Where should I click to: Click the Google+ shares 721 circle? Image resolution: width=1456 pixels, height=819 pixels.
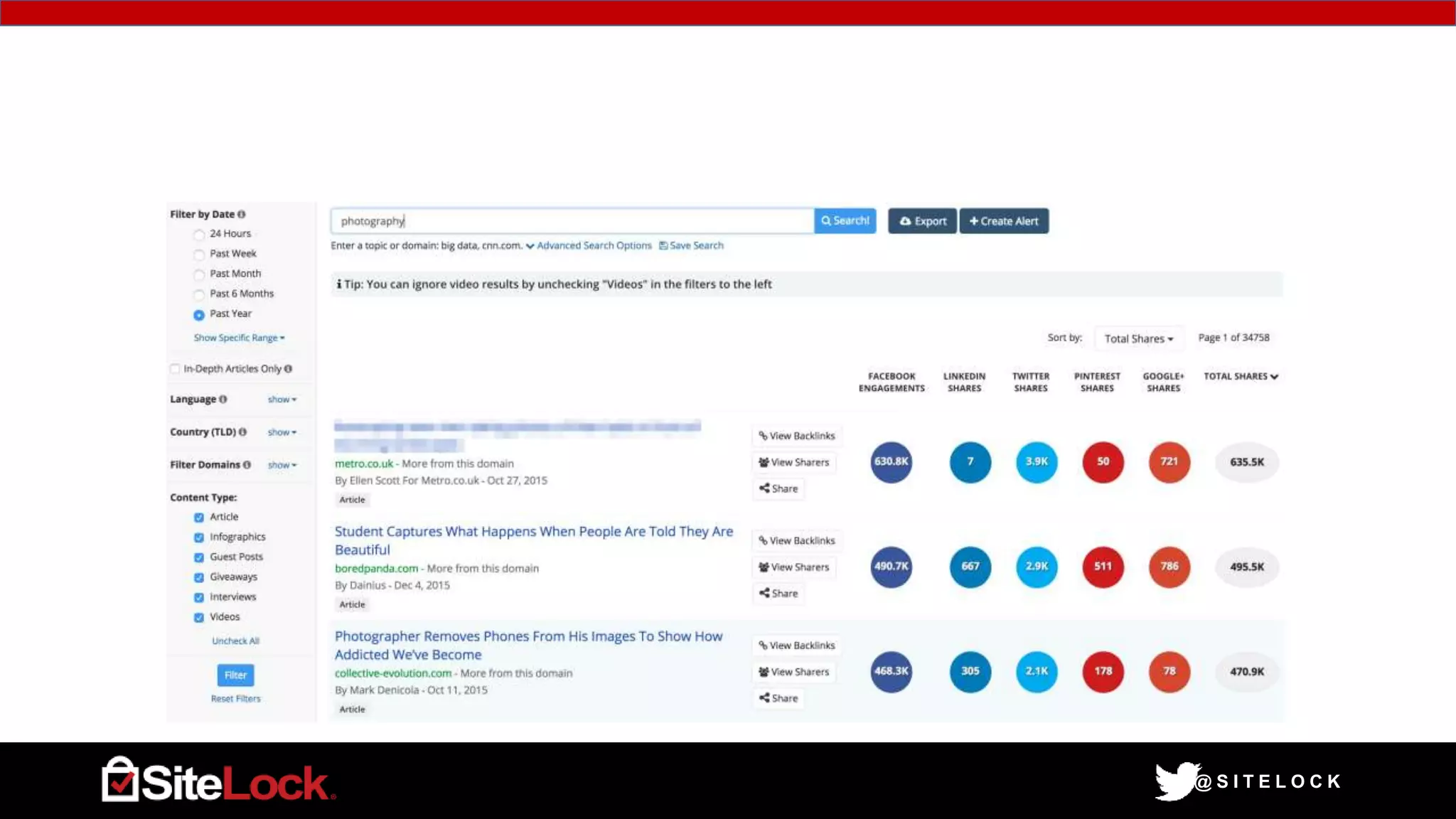point(1169,462)
